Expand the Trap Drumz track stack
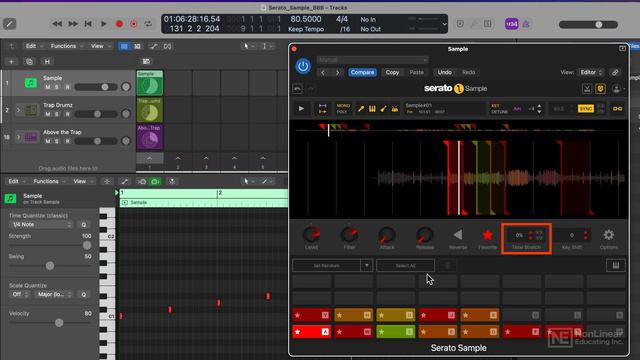Screen dimensions: 640x360 point(18,110)
